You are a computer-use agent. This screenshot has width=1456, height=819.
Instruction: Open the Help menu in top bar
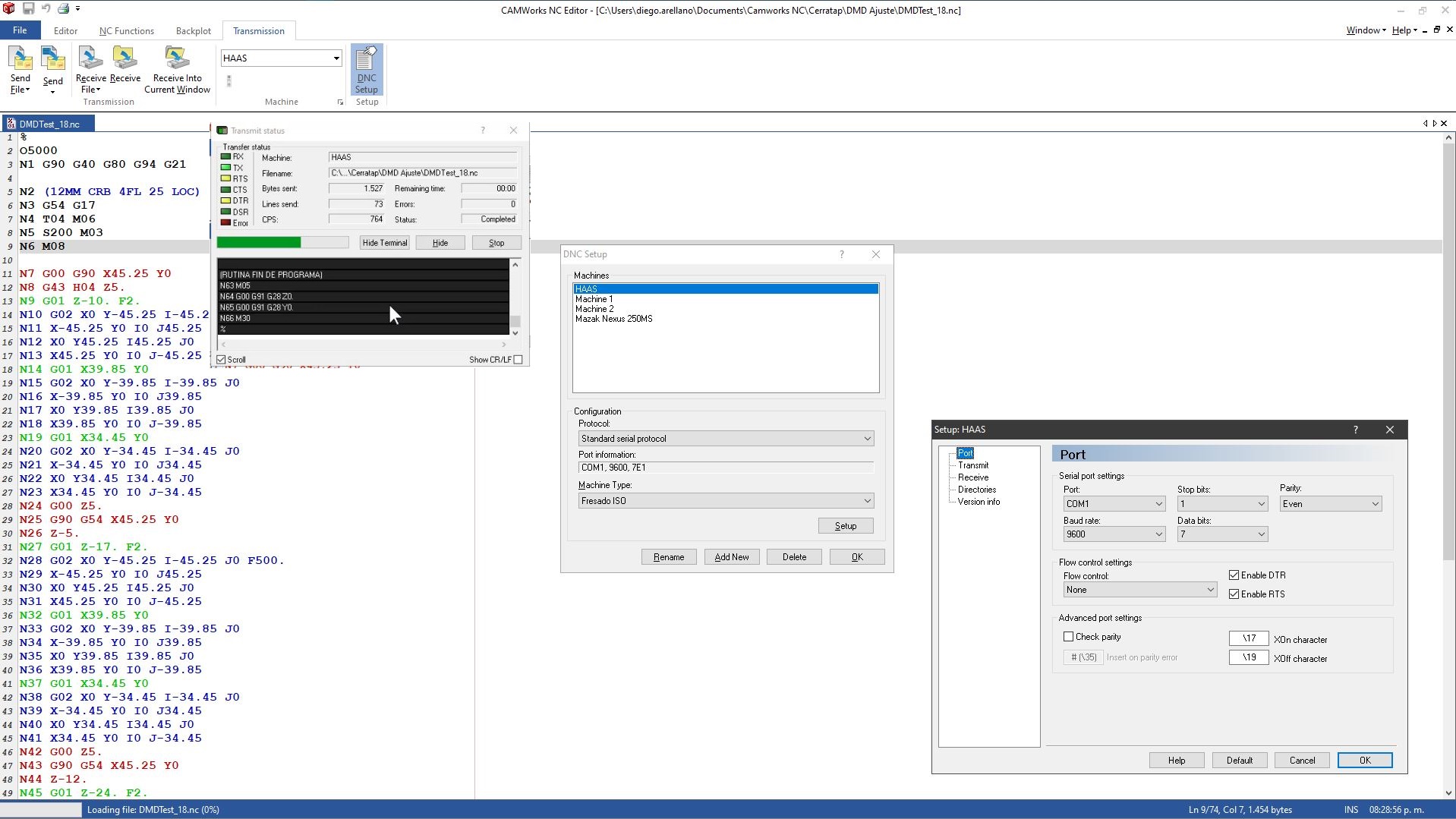pyautogui.click(x=1404, y=30)
